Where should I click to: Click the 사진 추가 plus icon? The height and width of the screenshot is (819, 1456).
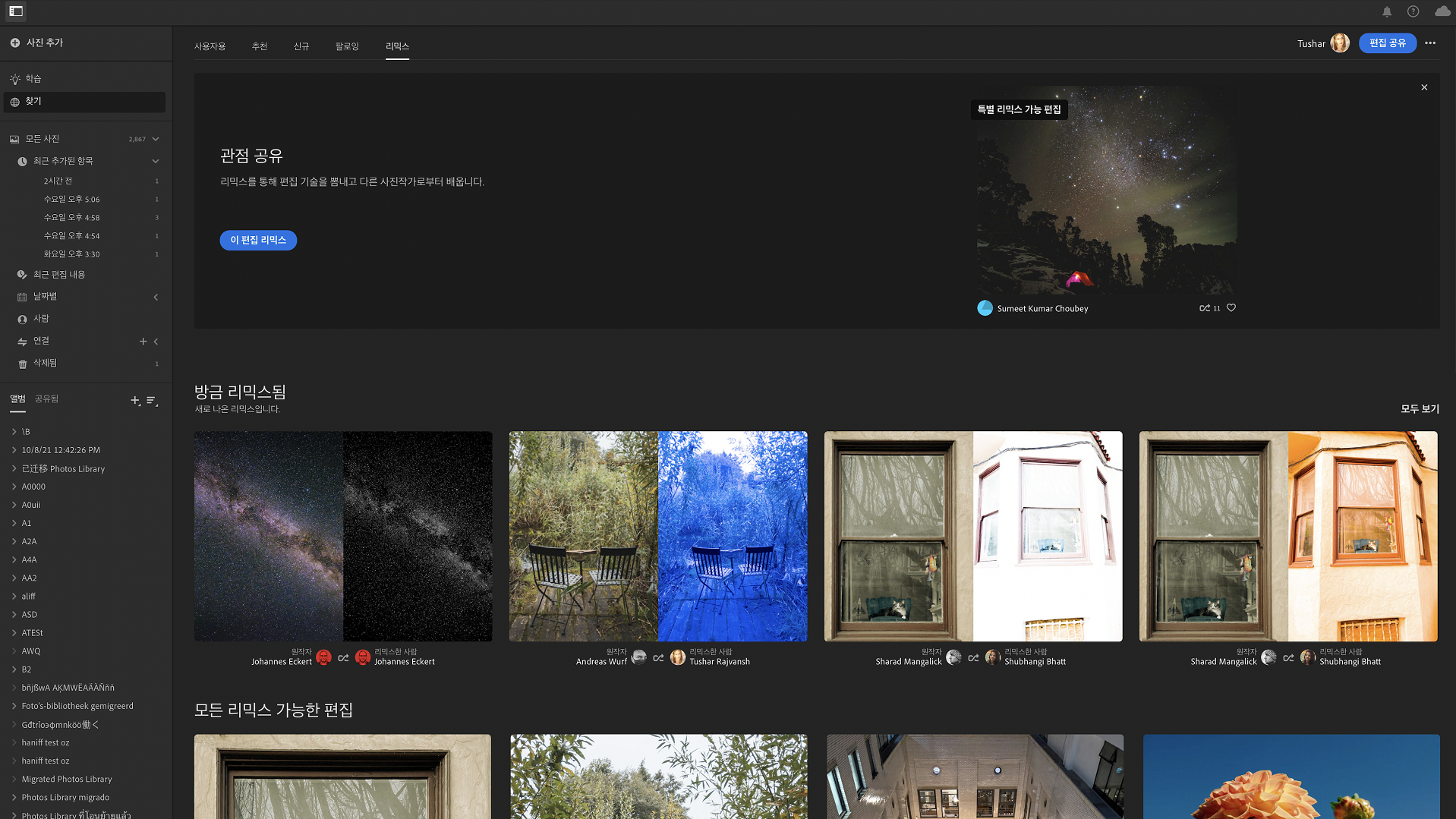[x=15, y=43]
